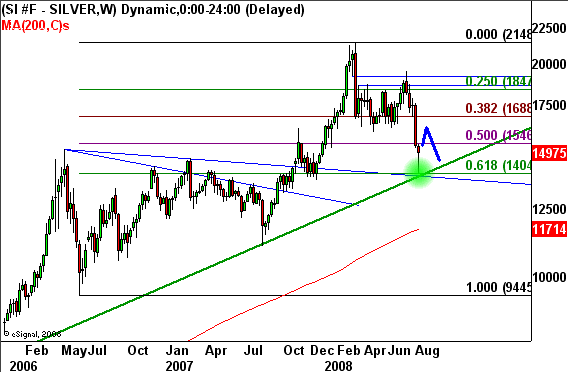Select the MA(200,C)s indicator label
Screen dimensions: 568x372
point(35,26)
